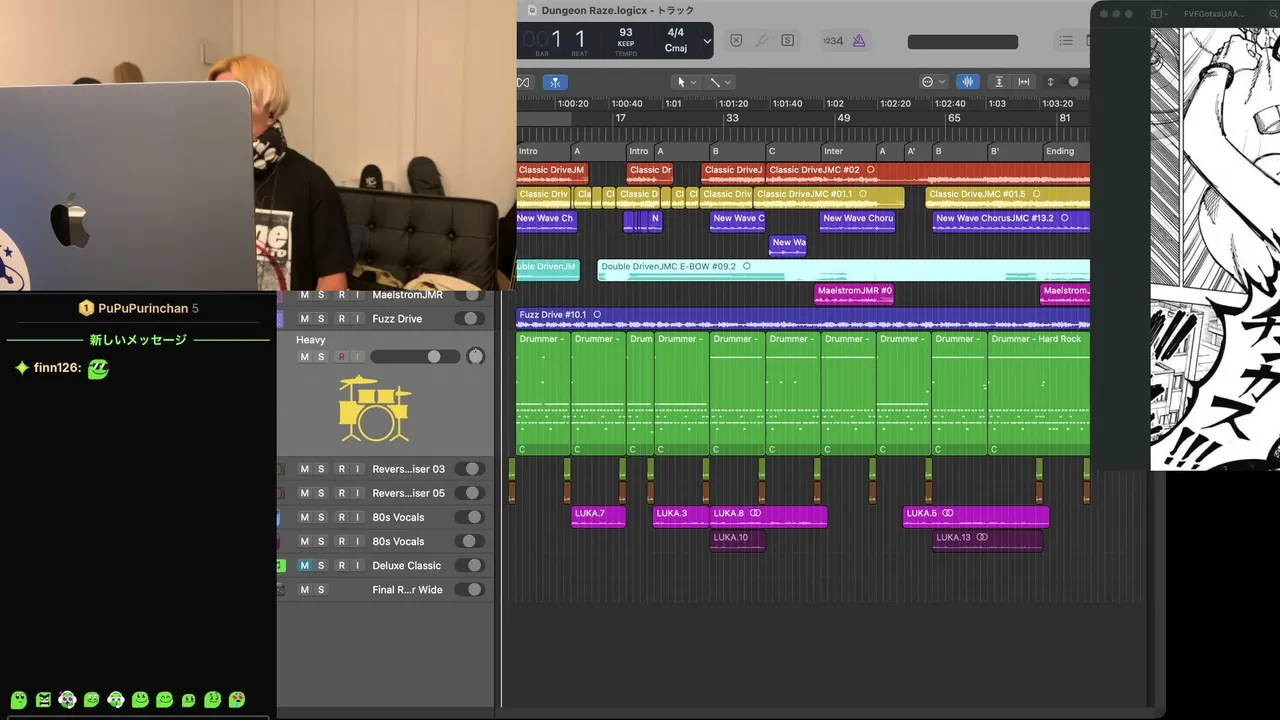The image size is (1280, 720).
Task: Click the vertical zoom arrows icon
Action: point(1050,82)
